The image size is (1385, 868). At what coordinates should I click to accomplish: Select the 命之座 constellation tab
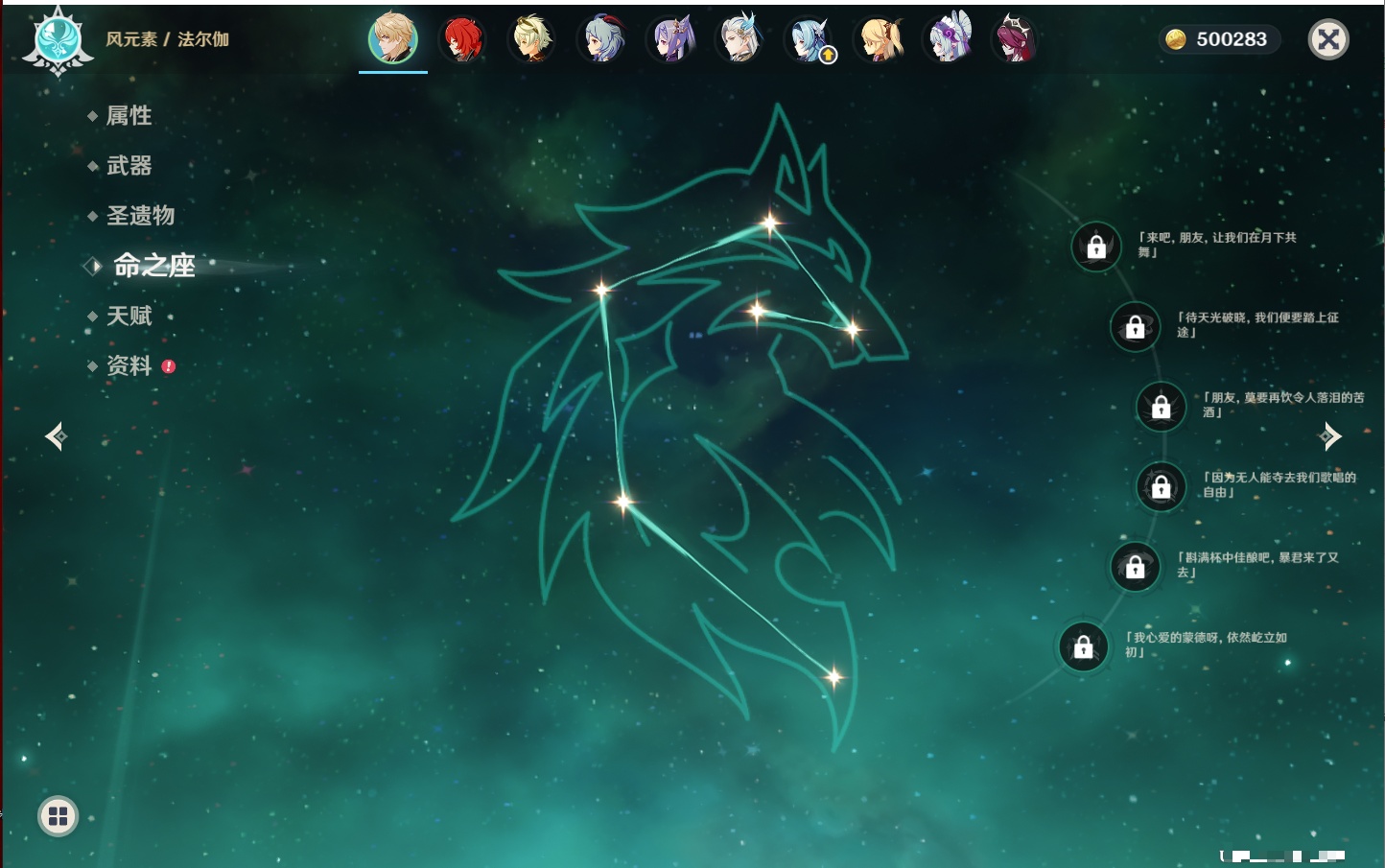point(154,266)
